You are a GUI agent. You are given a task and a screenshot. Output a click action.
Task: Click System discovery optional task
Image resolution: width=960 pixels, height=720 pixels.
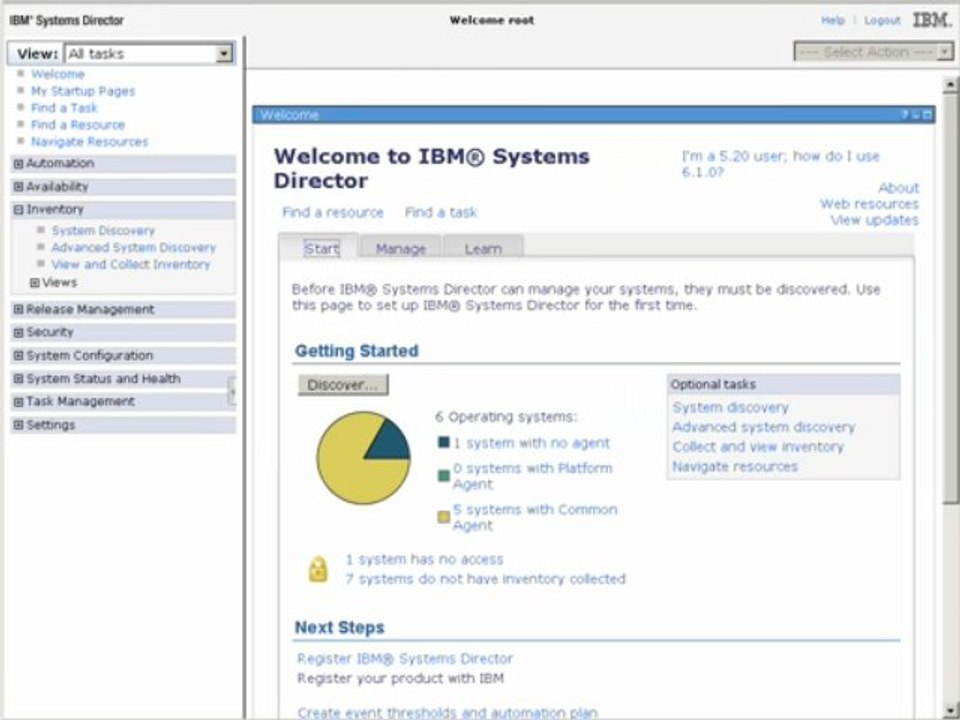click(730, 408)
